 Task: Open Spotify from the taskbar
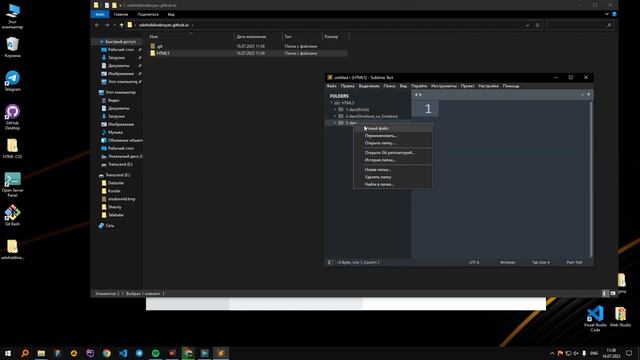point(156,353)
